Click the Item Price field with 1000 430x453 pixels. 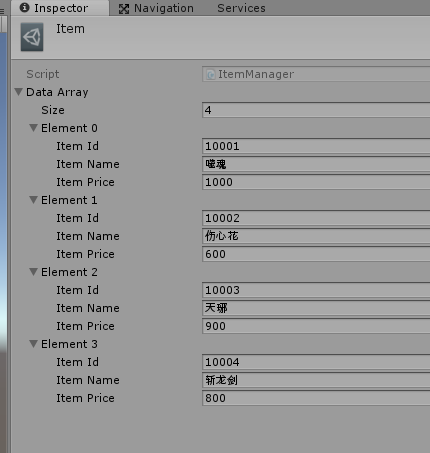tap(316, 182)
